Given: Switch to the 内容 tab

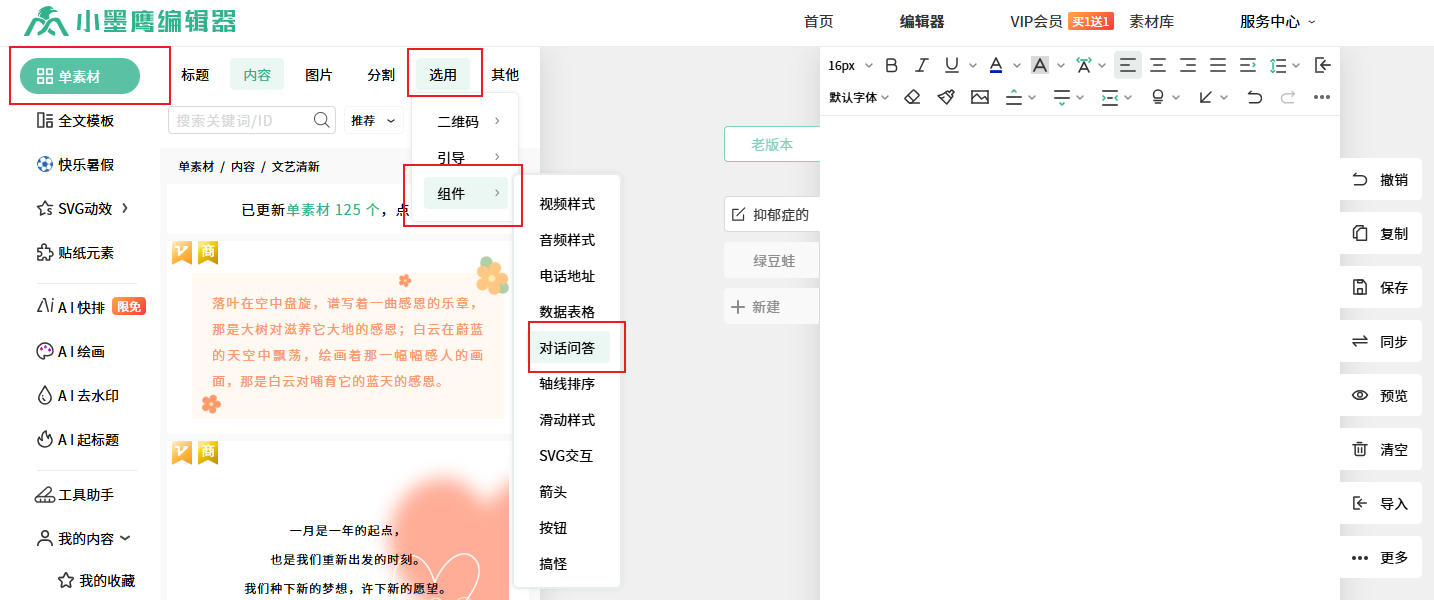Looking at the screenshot, I should click(x=257, y=74).
